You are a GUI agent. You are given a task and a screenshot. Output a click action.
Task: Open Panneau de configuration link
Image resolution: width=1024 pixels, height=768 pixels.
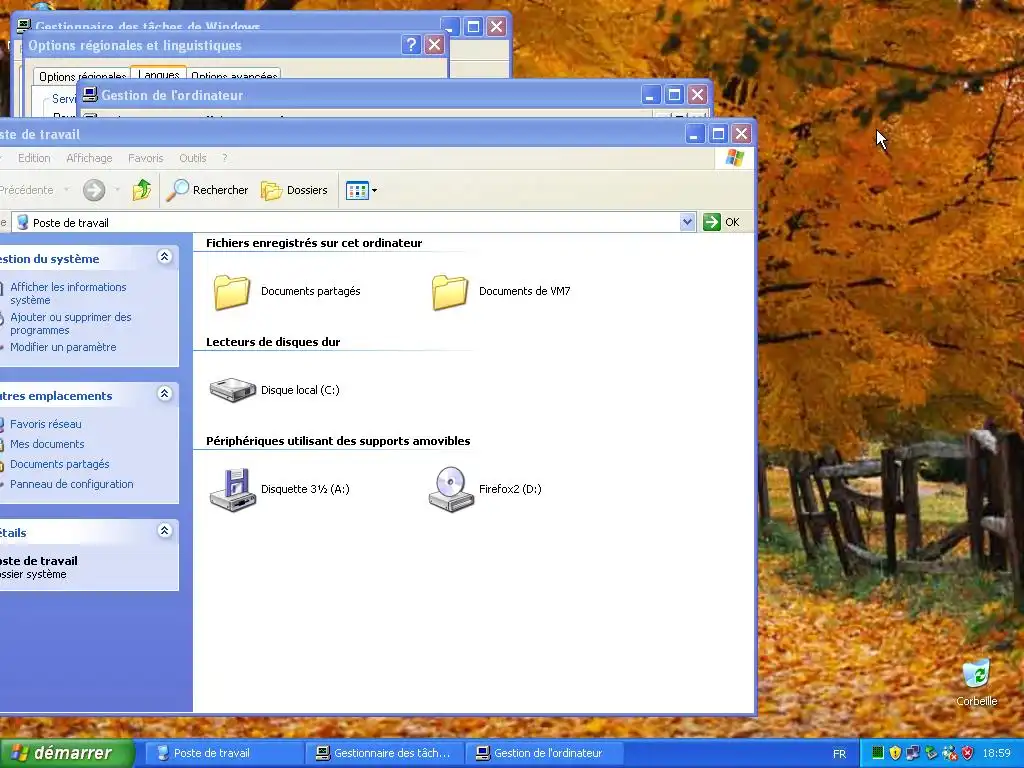click(x=71, y=484)
